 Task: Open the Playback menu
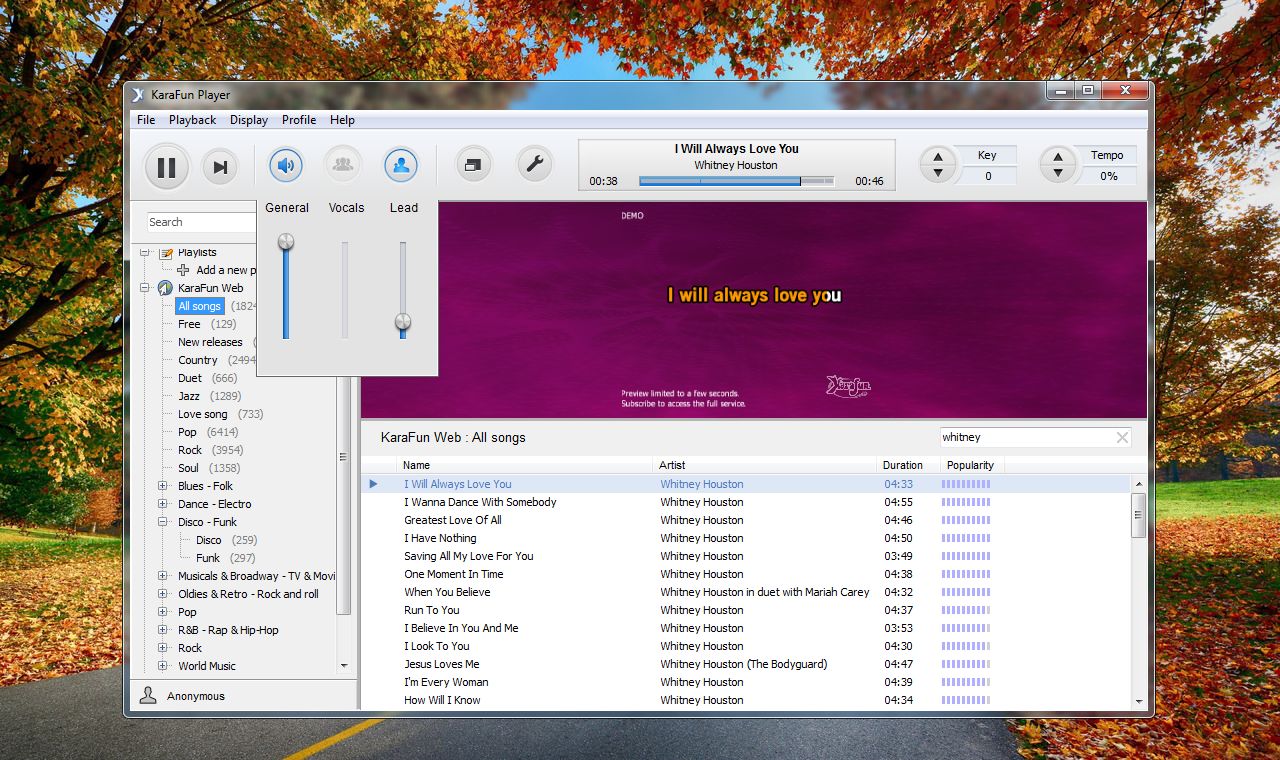pos(192,120)
